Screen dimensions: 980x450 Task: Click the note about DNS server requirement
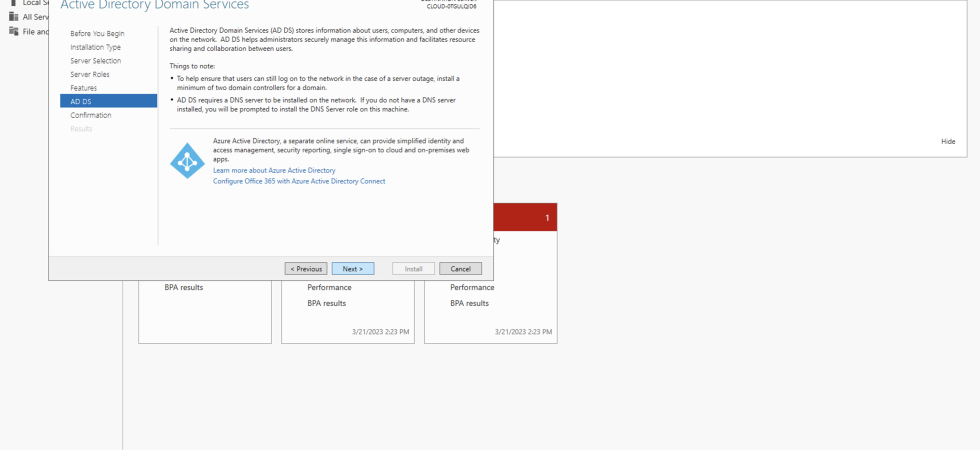(316, 104)
